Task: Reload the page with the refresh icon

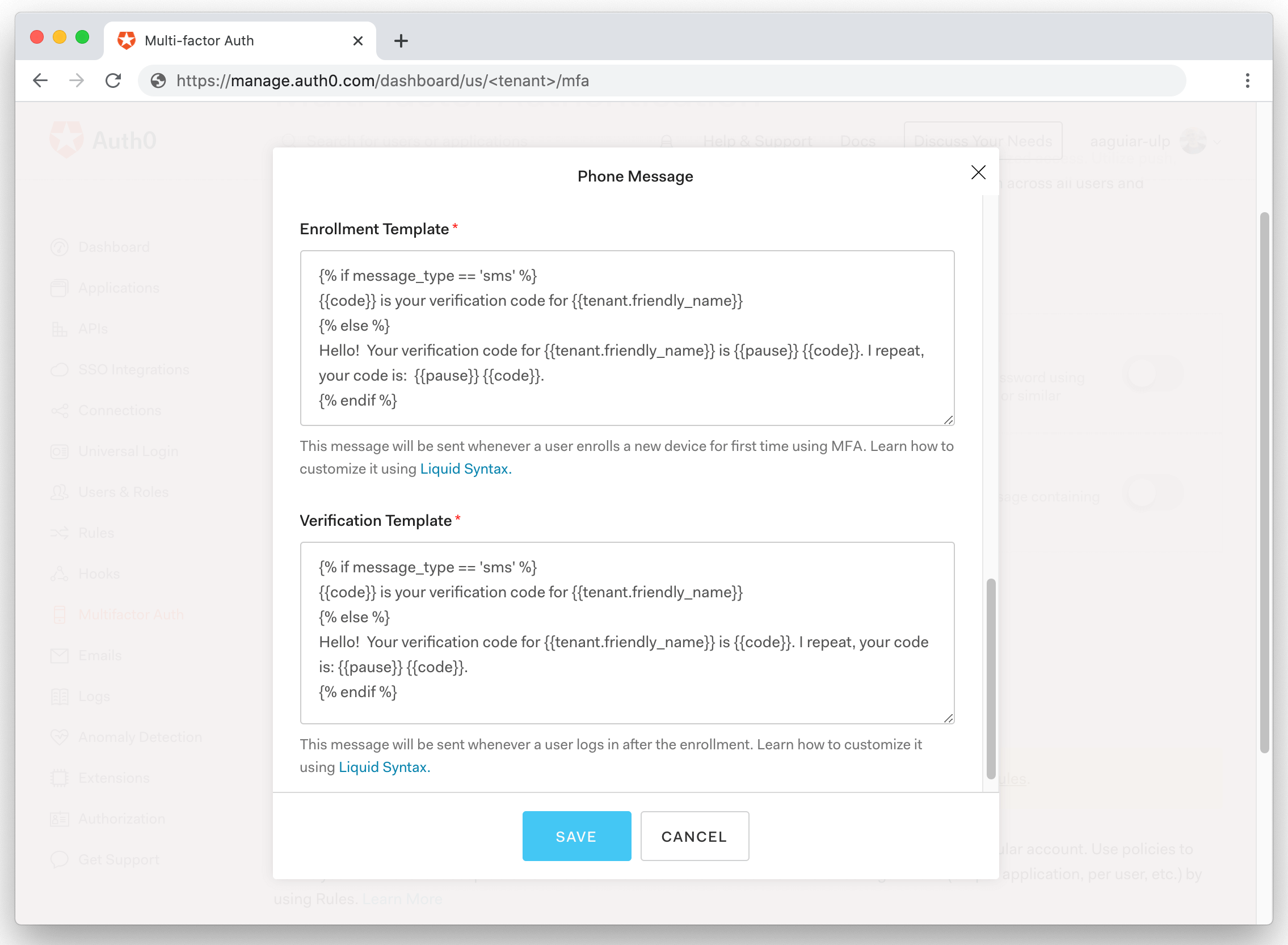Action: tap(113, 81)
